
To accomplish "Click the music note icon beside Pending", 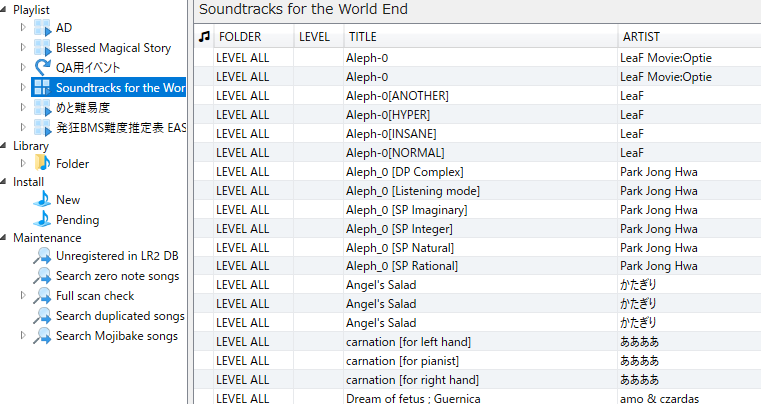I will point(43,219).
